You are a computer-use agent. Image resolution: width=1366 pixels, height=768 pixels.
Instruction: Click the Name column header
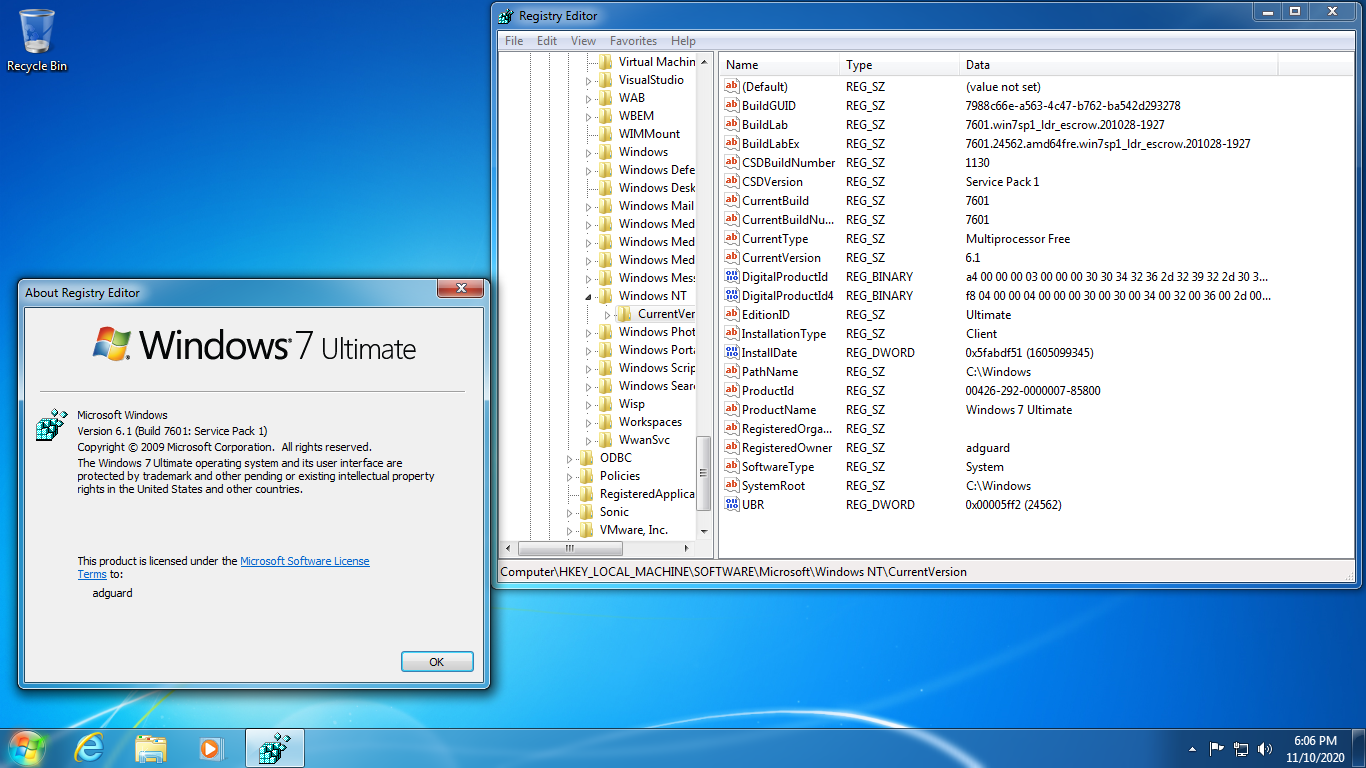(780, 65)
